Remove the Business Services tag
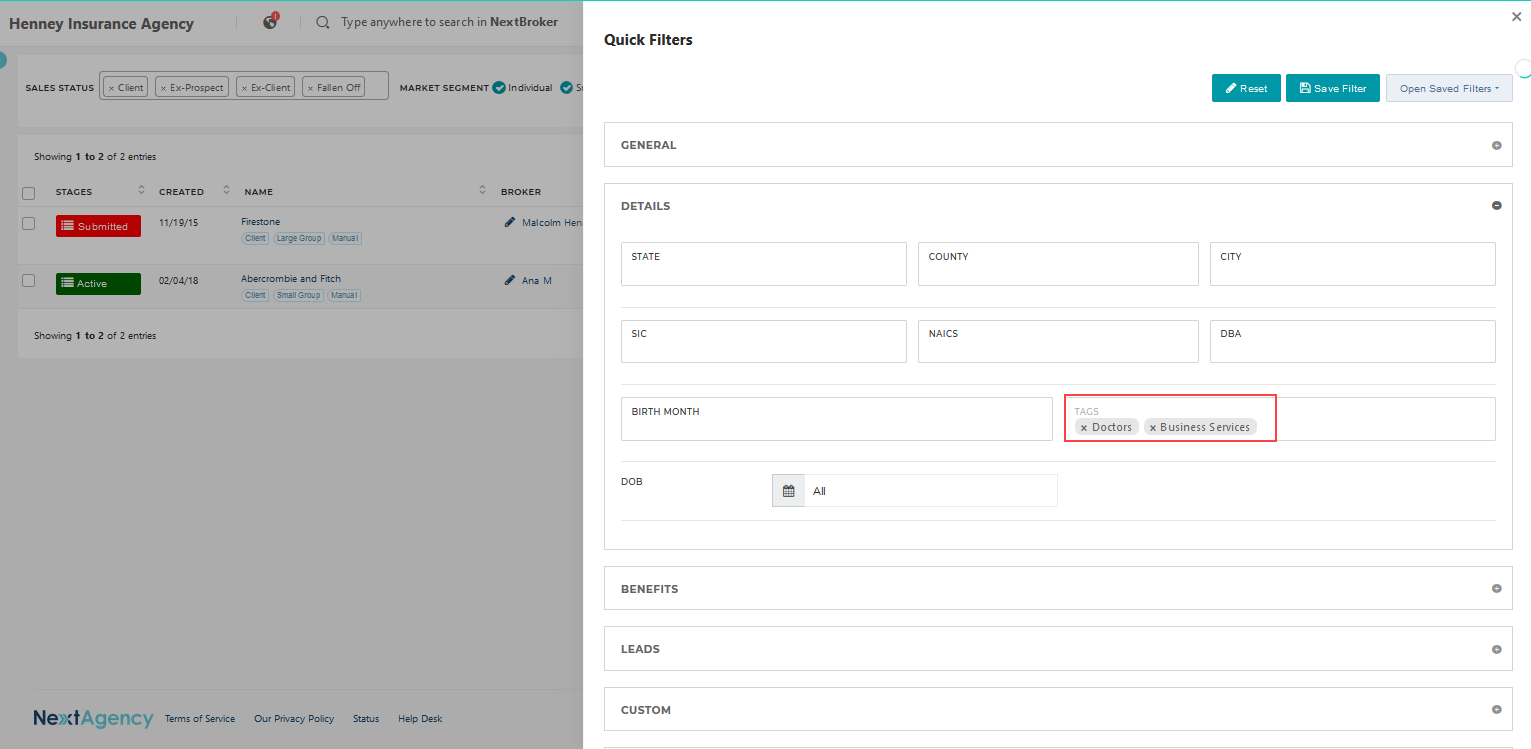This screenshot has height=749, width=1531. point(1153,428)
